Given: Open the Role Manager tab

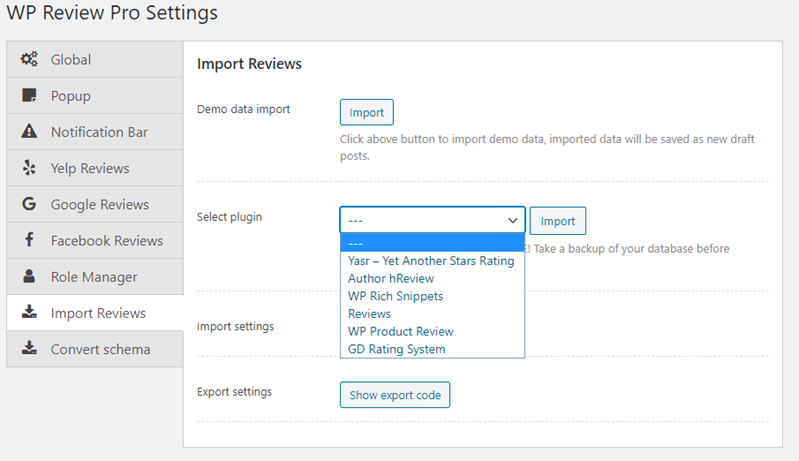Looking at the screenshot, I should (x=95, y=277).
